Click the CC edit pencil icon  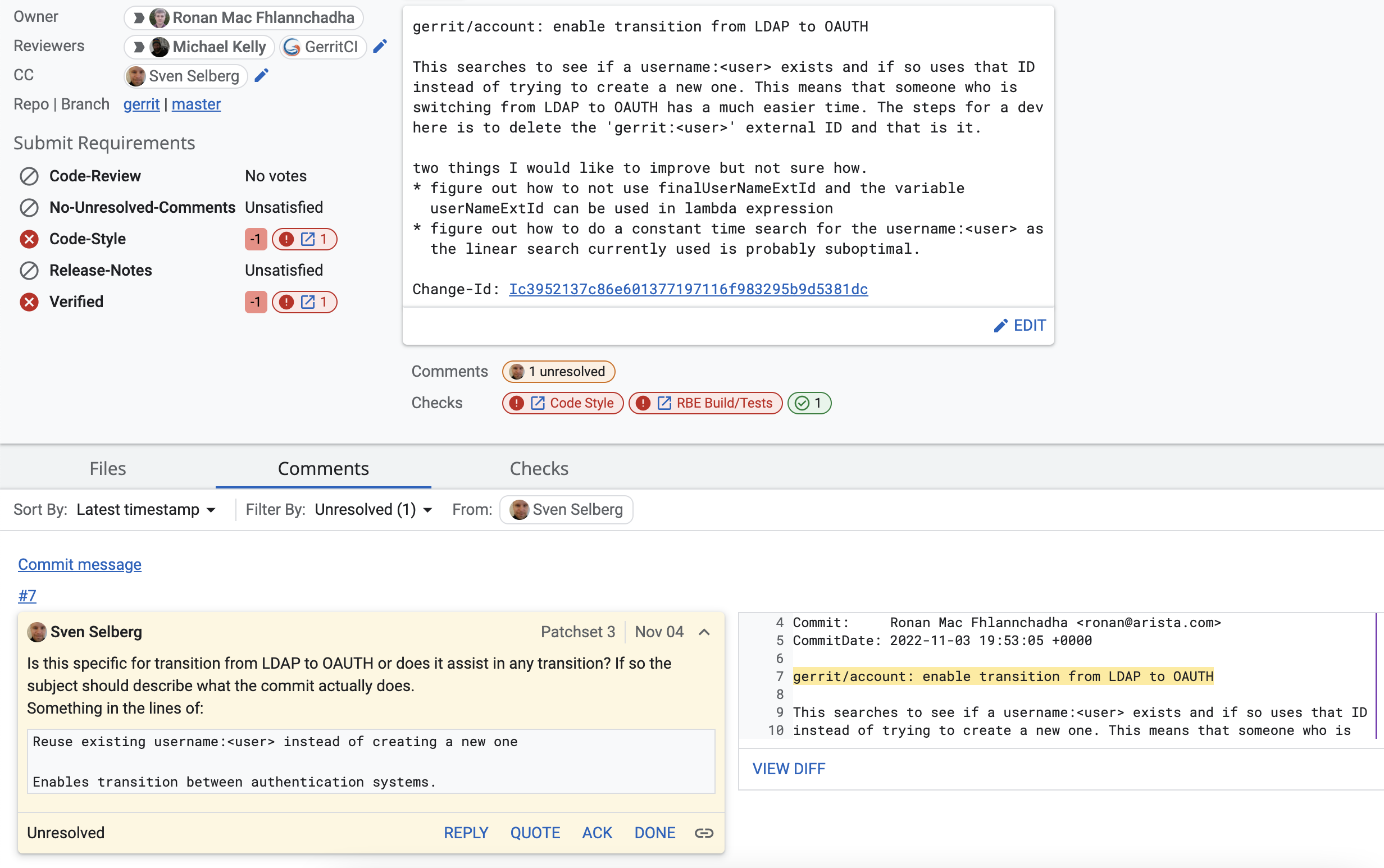[262, 76]
